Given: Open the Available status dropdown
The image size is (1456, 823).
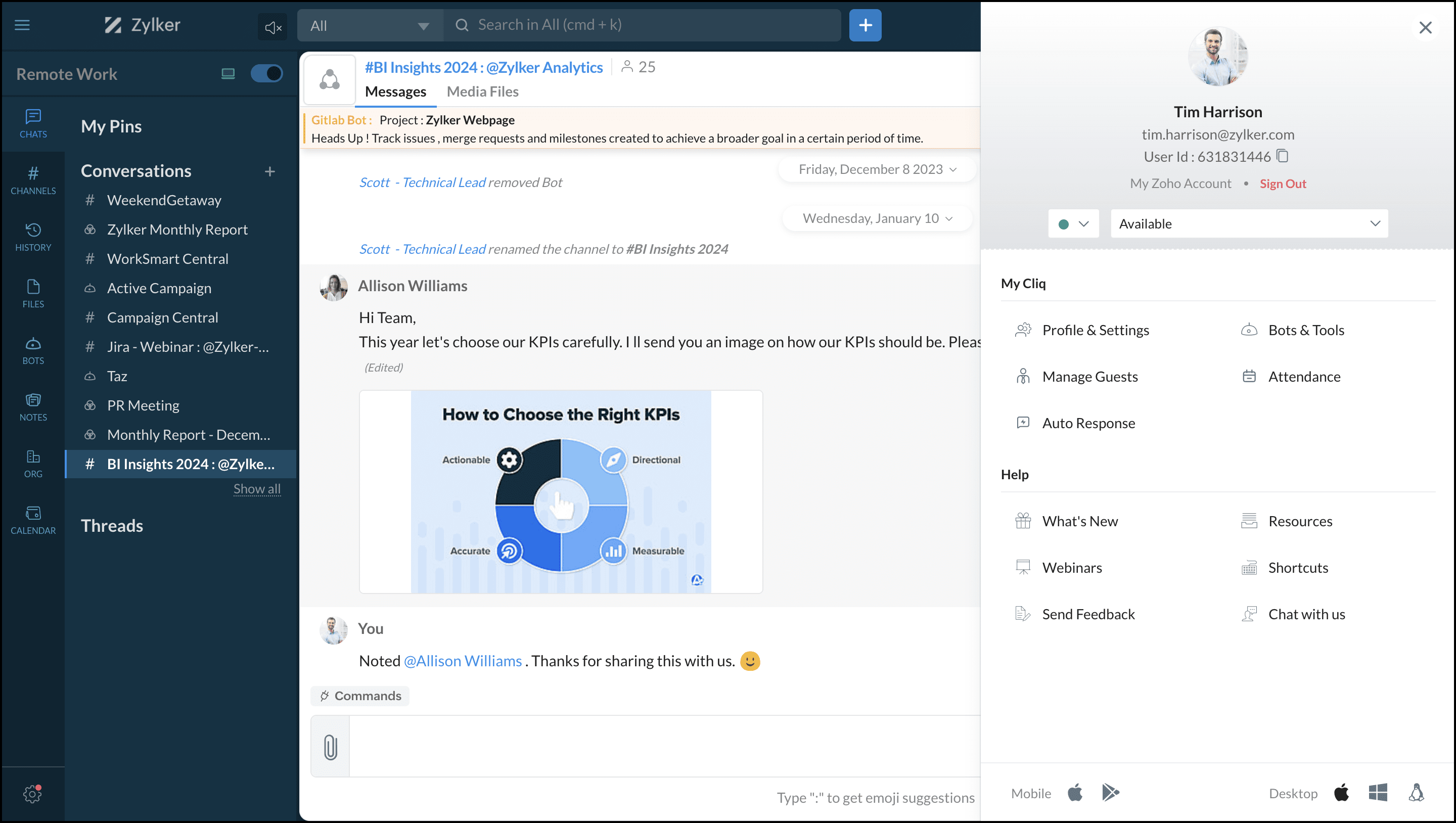Looking at the screenshot, I should click(1249, 224).
